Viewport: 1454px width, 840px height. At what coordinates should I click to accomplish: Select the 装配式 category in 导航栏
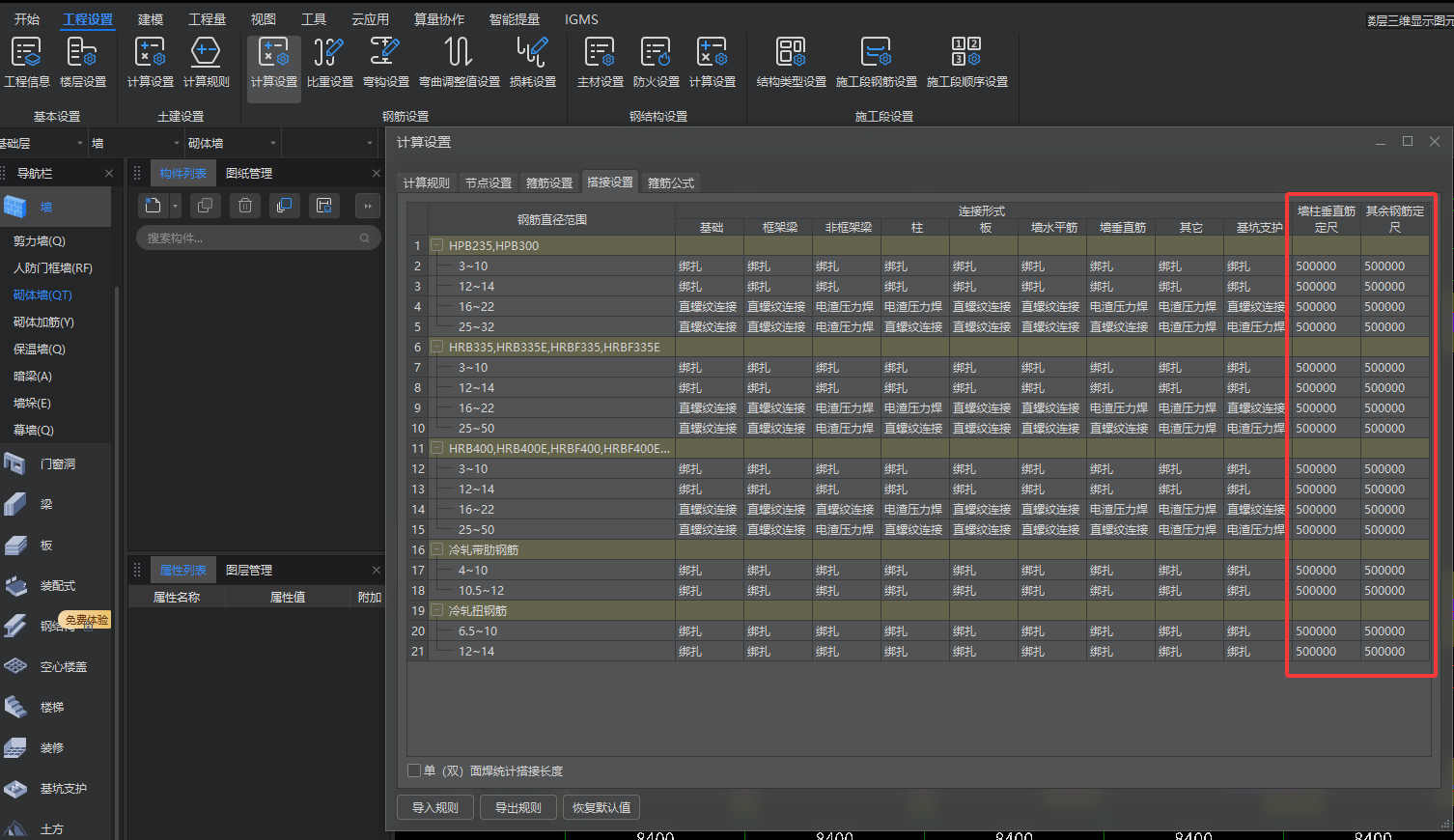point(55,586)
